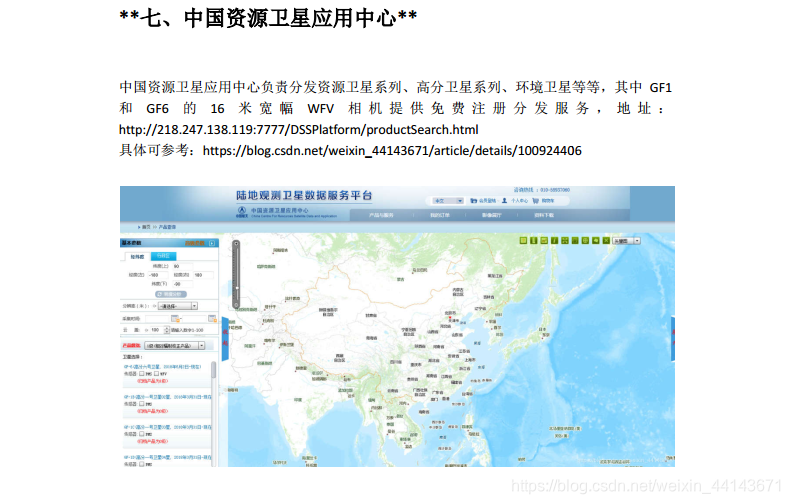Click the left longitude field showing -180

pyautogui.click(x=158, y=275)
